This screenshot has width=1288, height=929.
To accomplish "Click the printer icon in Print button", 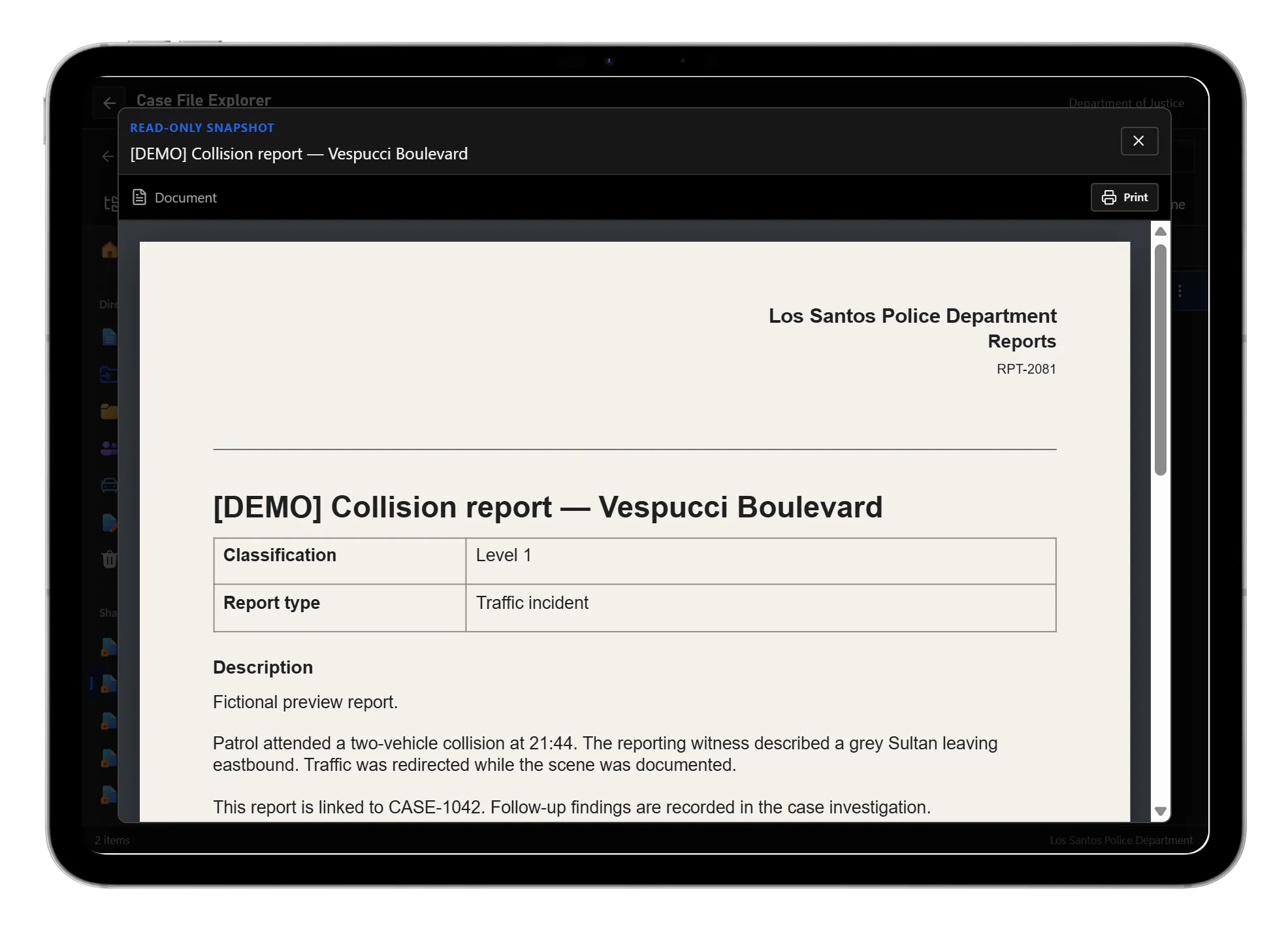I will pos(1108,197).
